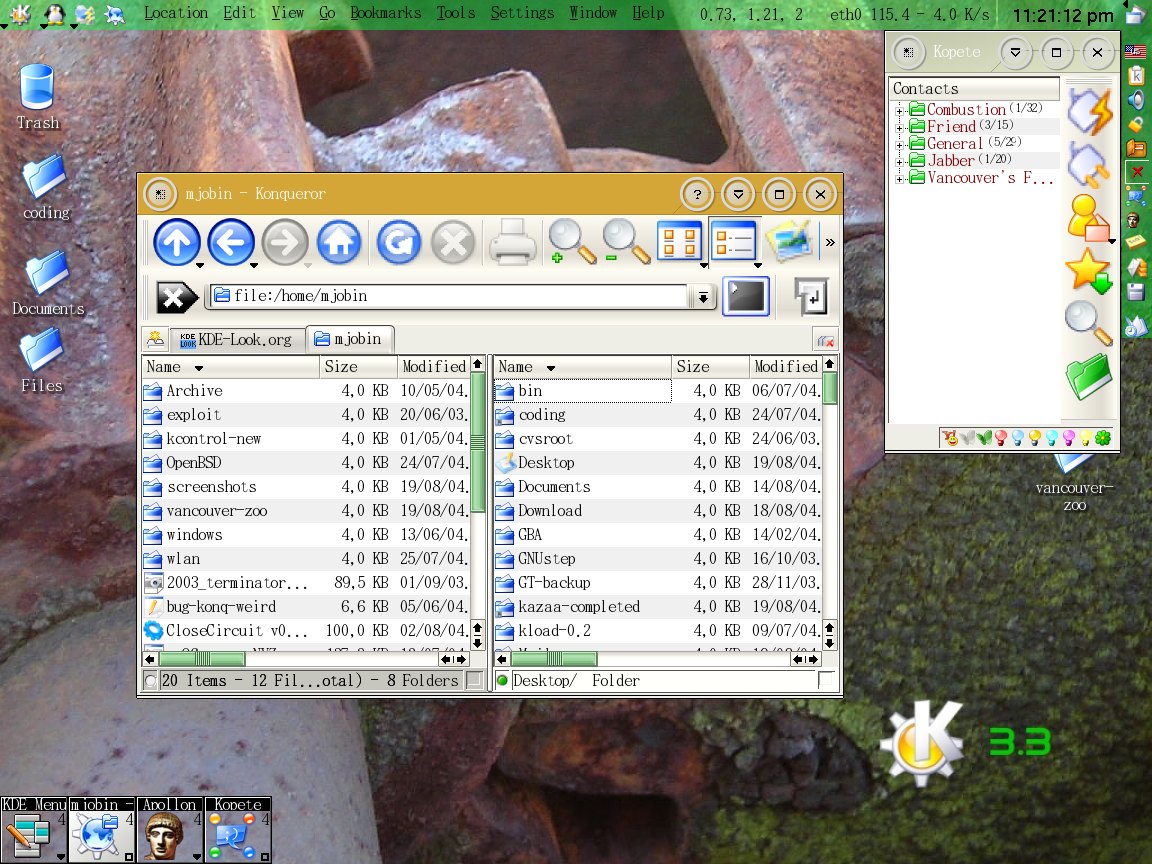
Task: Go to the Home folder in Konqueror
Action: [339, 242]
